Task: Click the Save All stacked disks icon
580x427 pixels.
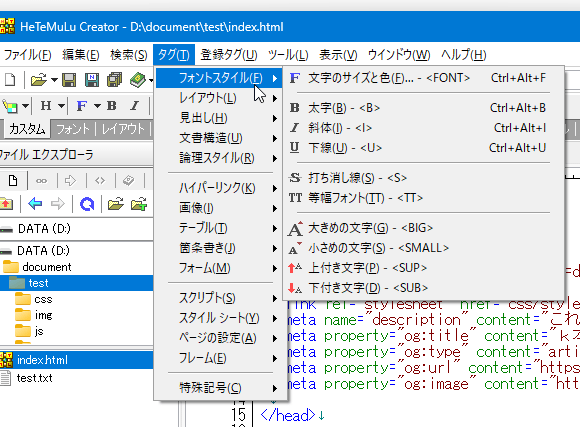Action: click(114, 80)
